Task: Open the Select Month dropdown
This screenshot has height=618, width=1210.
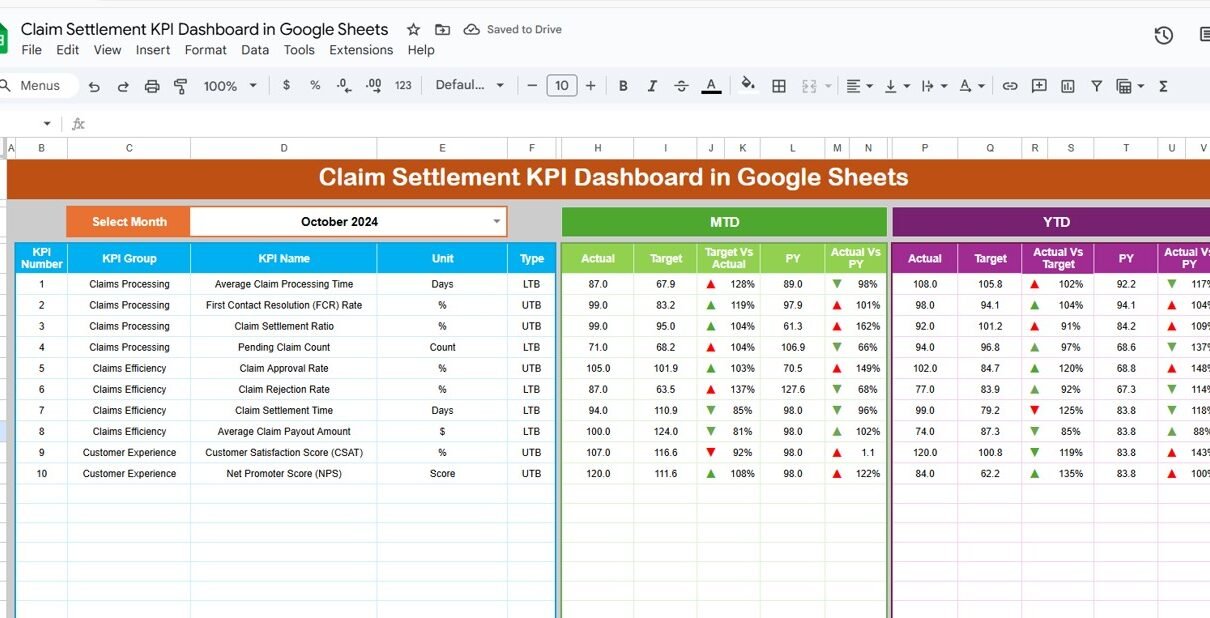Action: 496,222
